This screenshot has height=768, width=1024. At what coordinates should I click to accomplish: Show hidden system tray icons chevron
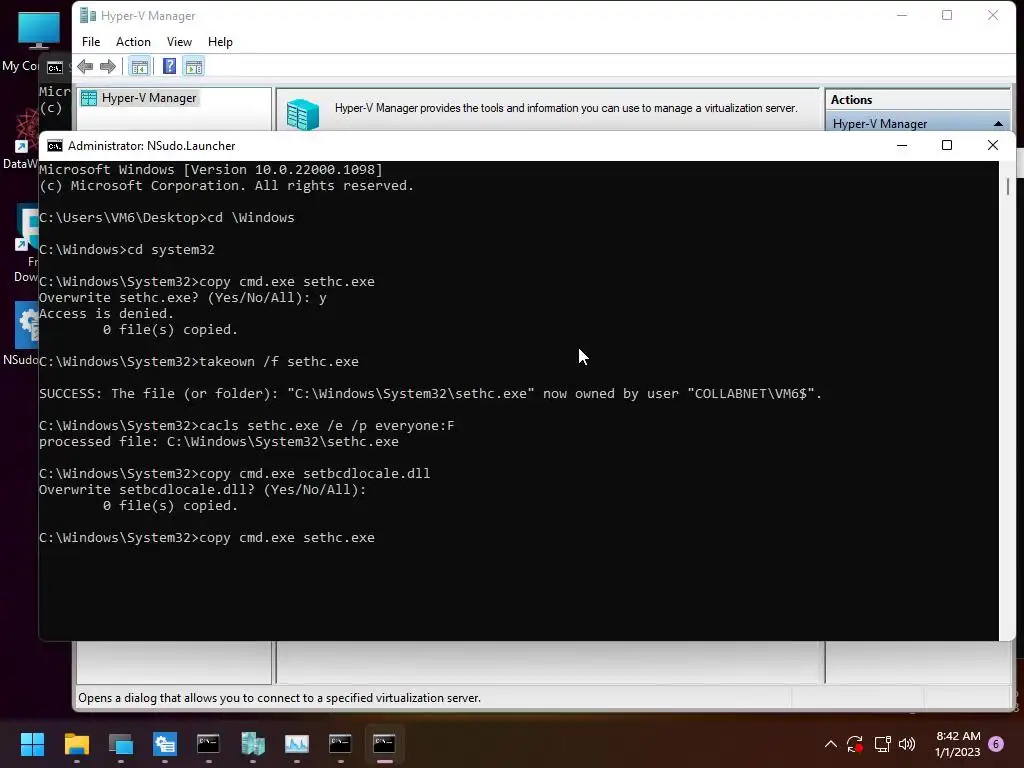pyautogui.click(x=831, y=744)
